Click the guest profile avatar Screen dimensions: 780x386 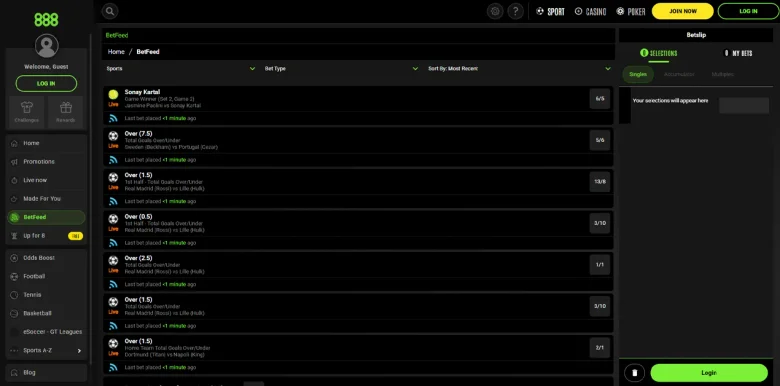pyautogui.click(x=46, y=46)
